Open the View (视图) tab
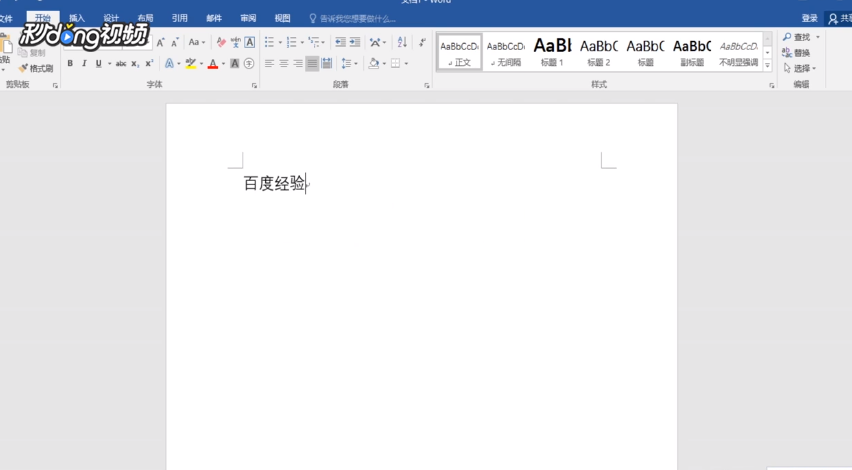The width and height of the screenshot is (852, 470). tap(283, 18)
